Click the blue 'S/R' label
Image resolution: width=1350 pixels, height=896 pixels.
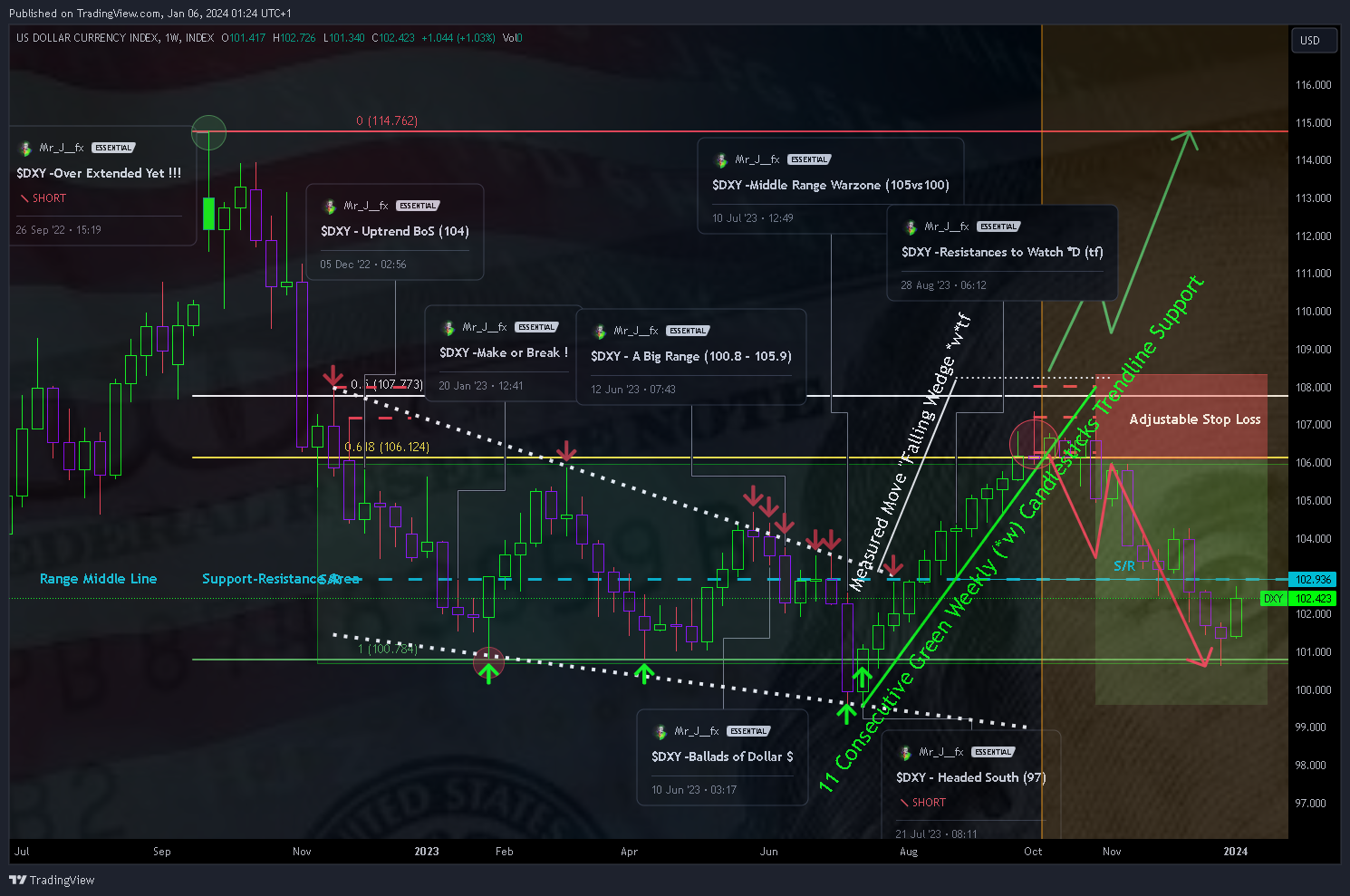1124,566
